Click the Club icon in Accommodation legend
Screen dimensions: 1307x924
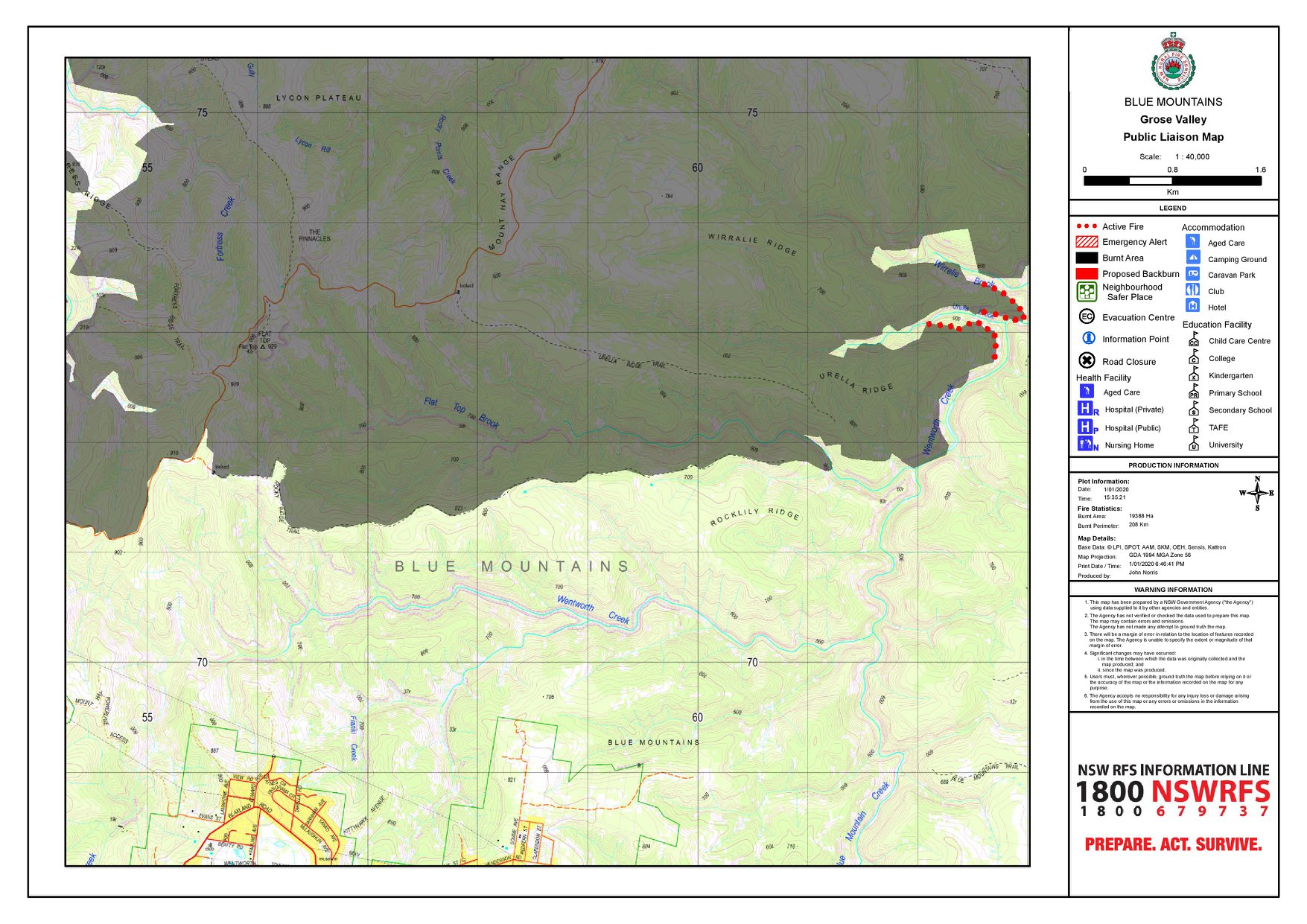click(1192, 290)
